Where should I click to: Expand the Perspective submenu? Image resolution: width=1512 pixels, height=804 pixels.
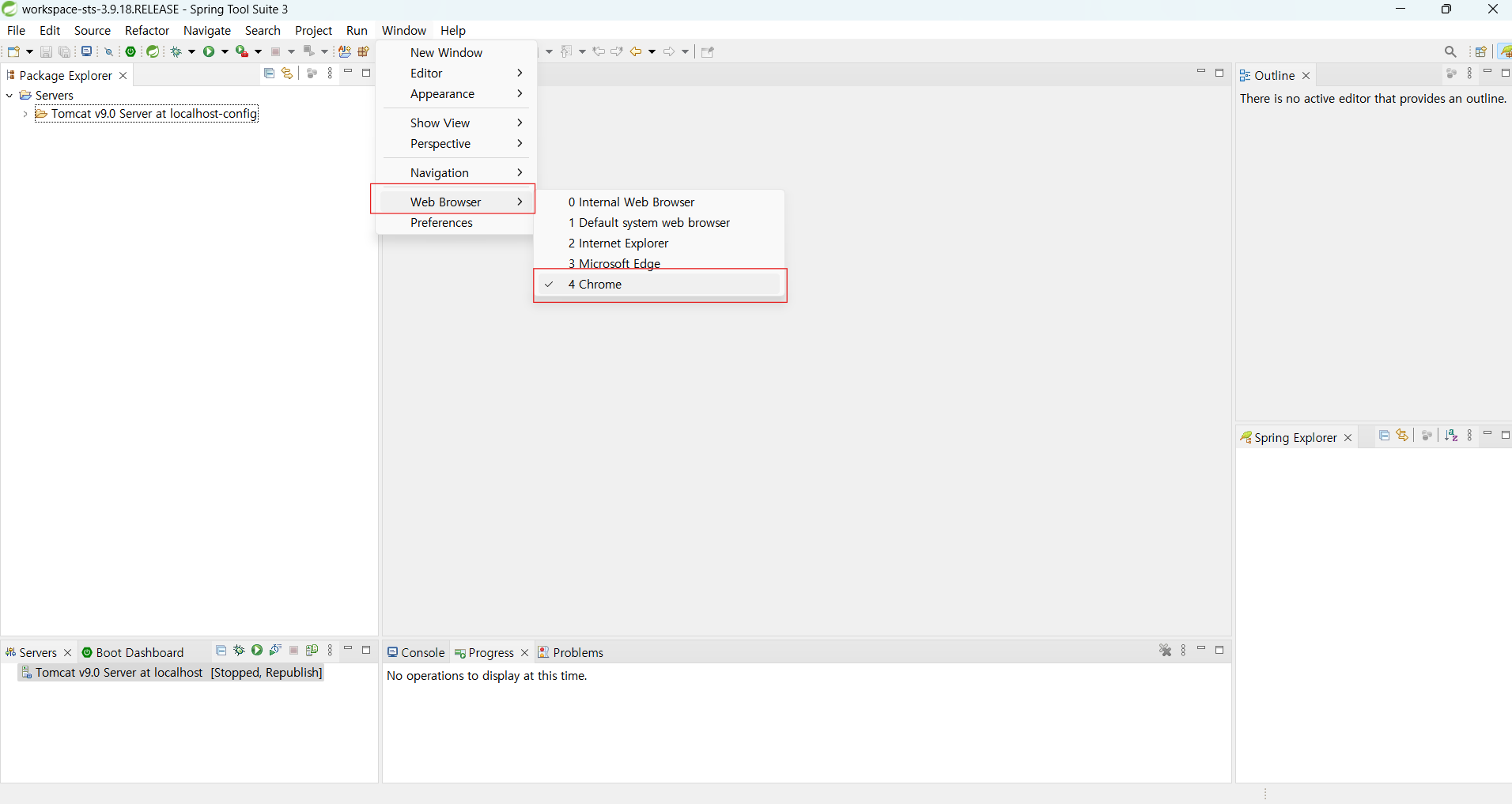point(455,144)
